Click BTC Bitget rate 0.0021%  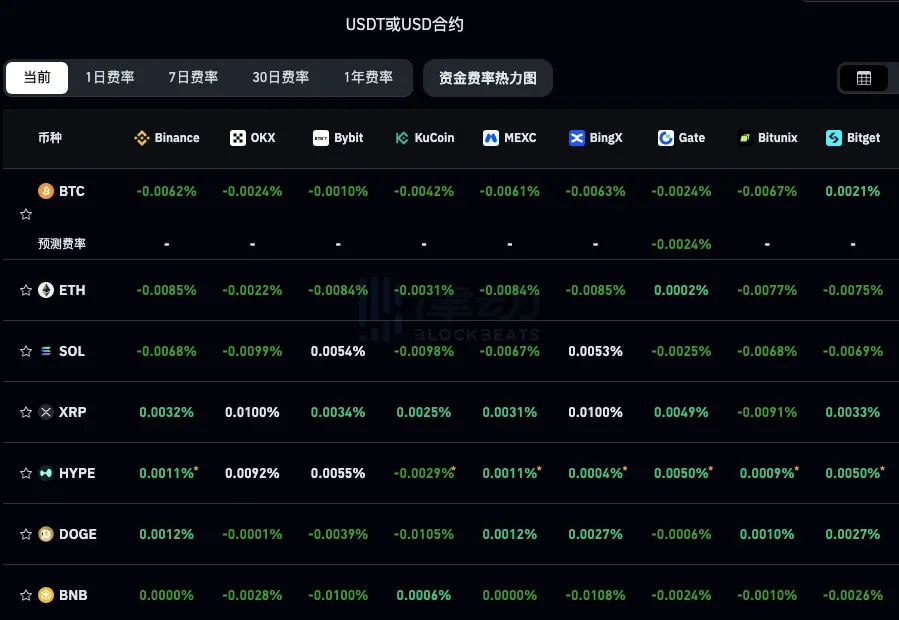click(x=853, y=191)
